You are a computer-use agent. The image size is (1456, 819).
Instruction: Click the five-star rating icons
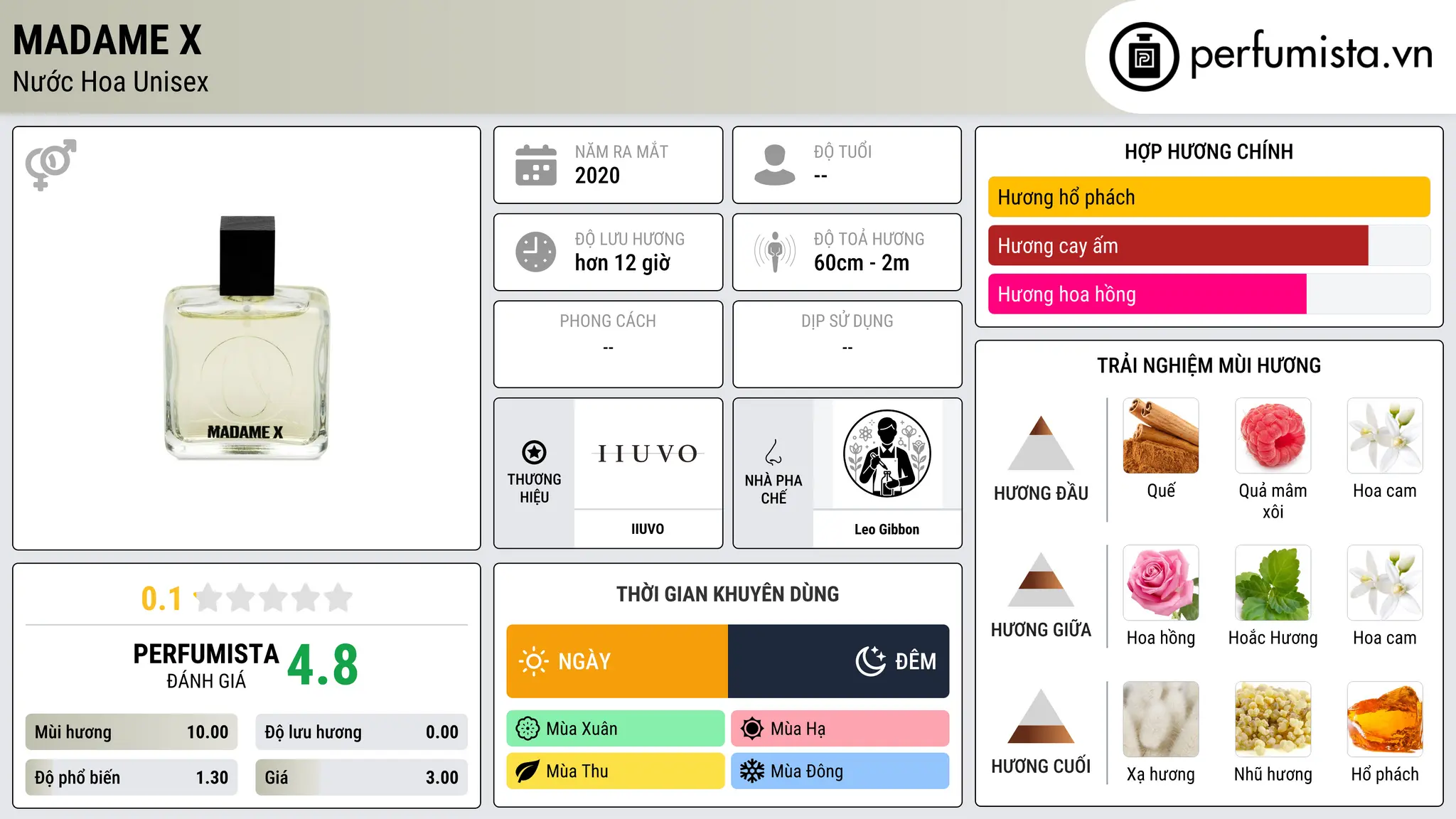tap(274, 598)
